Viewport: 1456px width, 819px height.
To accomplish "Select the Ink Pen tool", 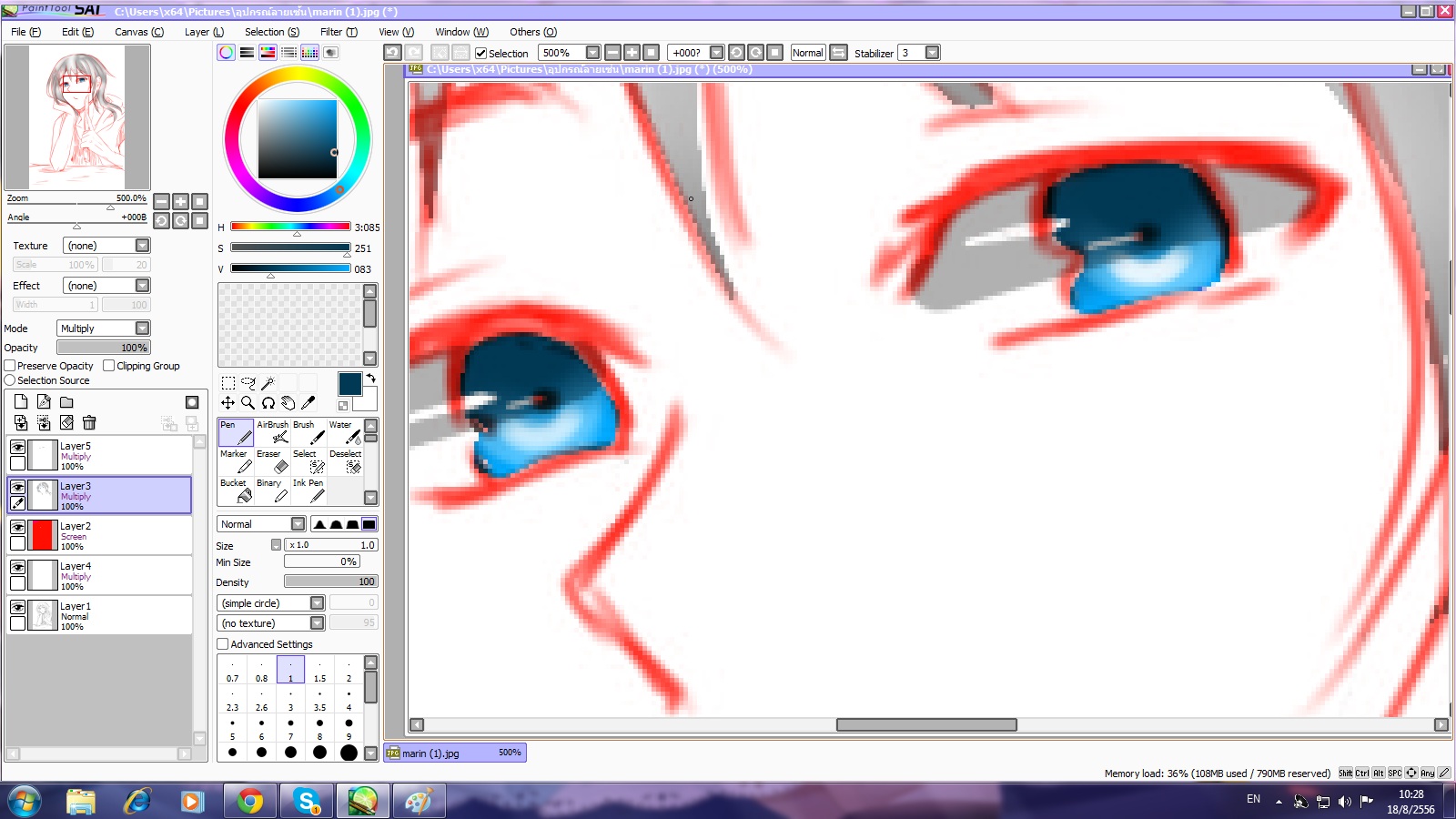I will point(308,490).
